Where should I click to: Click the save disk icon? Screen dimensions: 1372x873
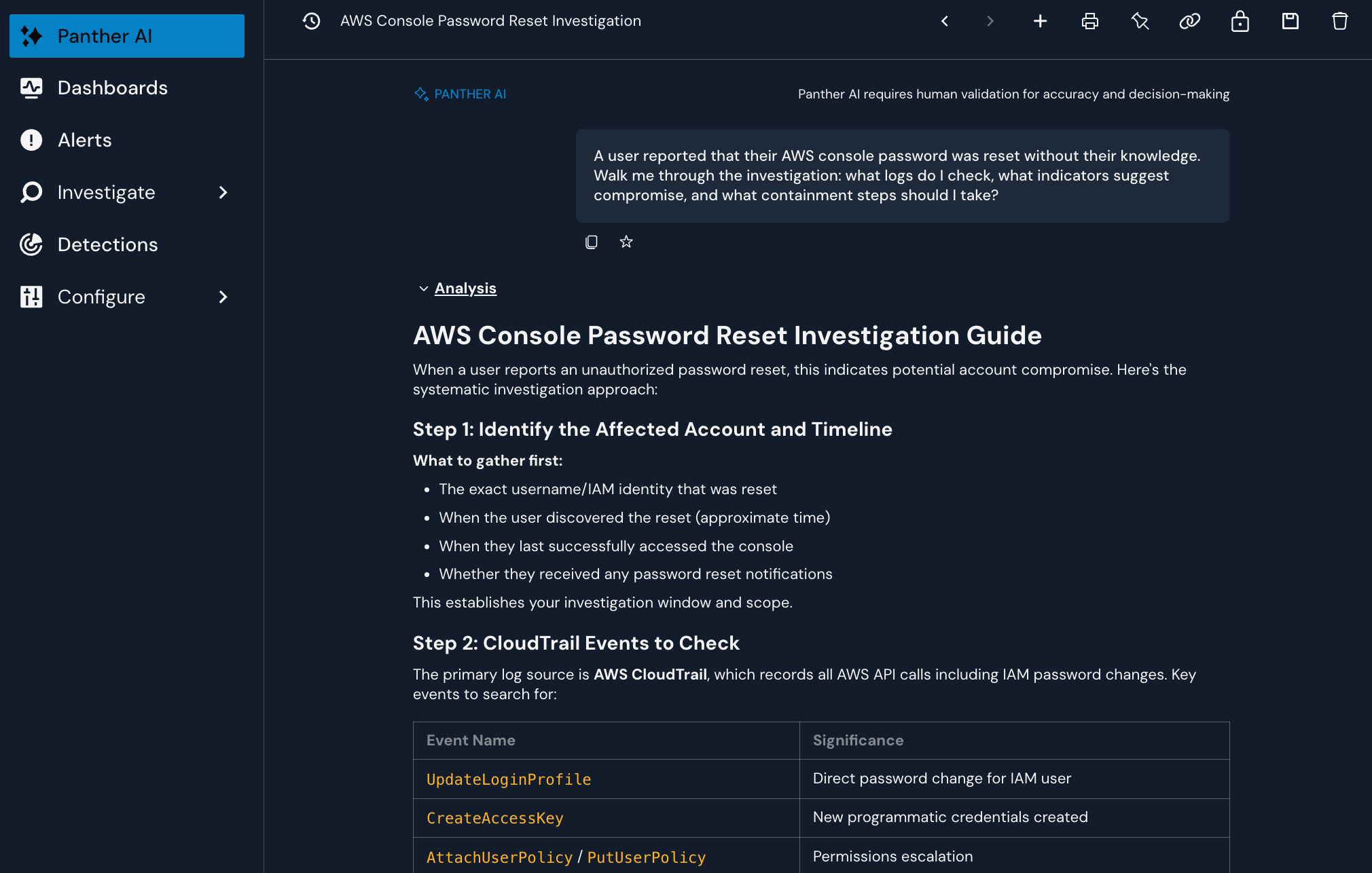pyautogui.click(x=1290, y=21)
